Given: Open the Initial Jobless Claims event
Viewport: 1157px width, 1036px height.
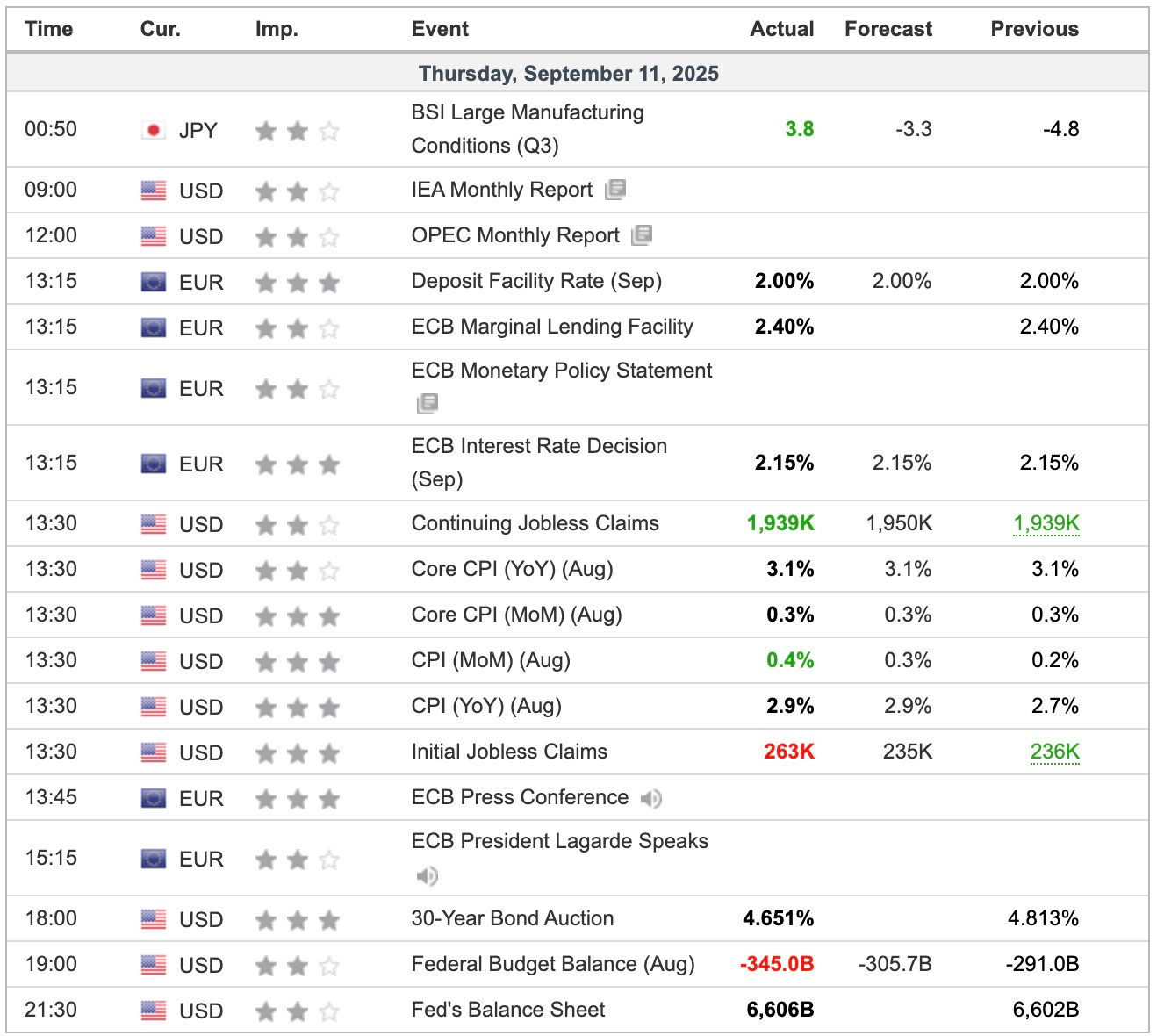Looking at the screenshot, I should click(509, 752).
